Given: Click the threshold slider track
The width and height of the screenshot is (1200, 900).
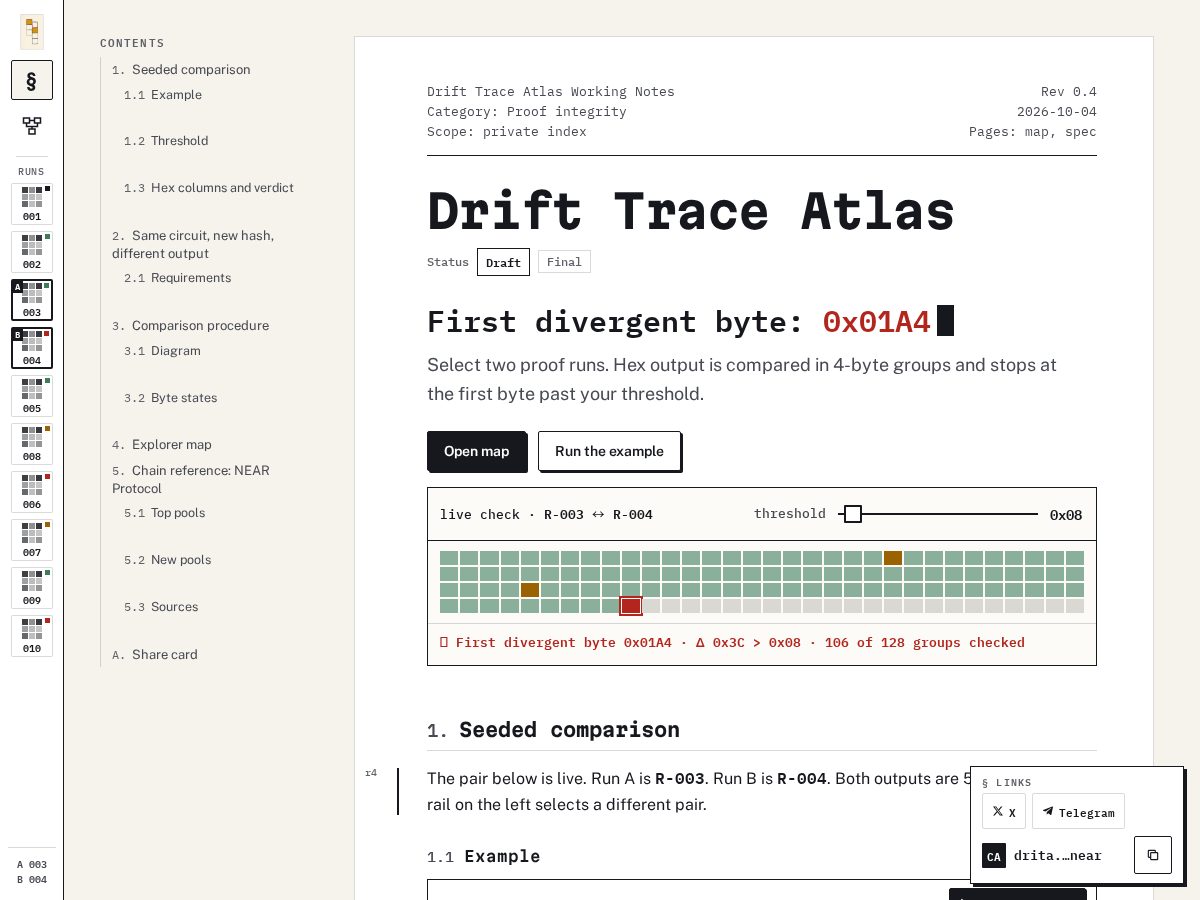Looking at the screenshot, I should pos(938,514).
